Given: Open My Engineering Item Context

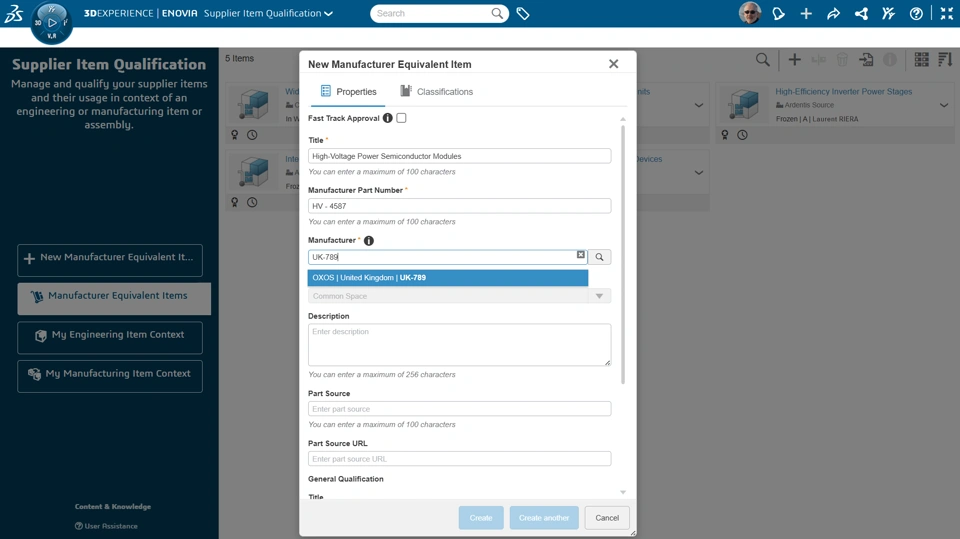Looking at the screenshot, I should click(110, 337).
